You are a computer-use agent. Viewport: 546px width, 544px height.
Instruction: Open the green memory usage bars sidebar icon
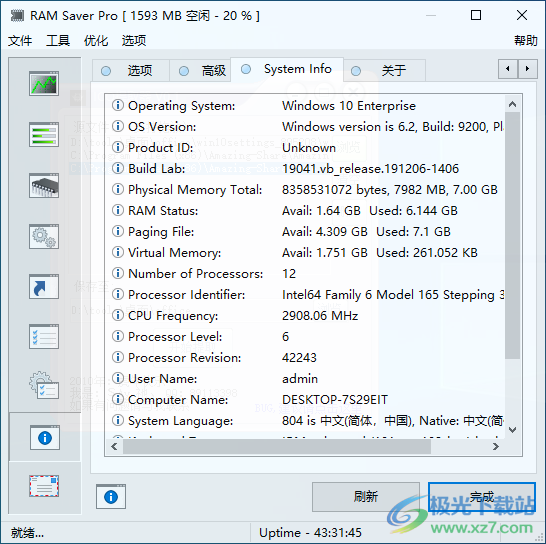coord(44,134)
